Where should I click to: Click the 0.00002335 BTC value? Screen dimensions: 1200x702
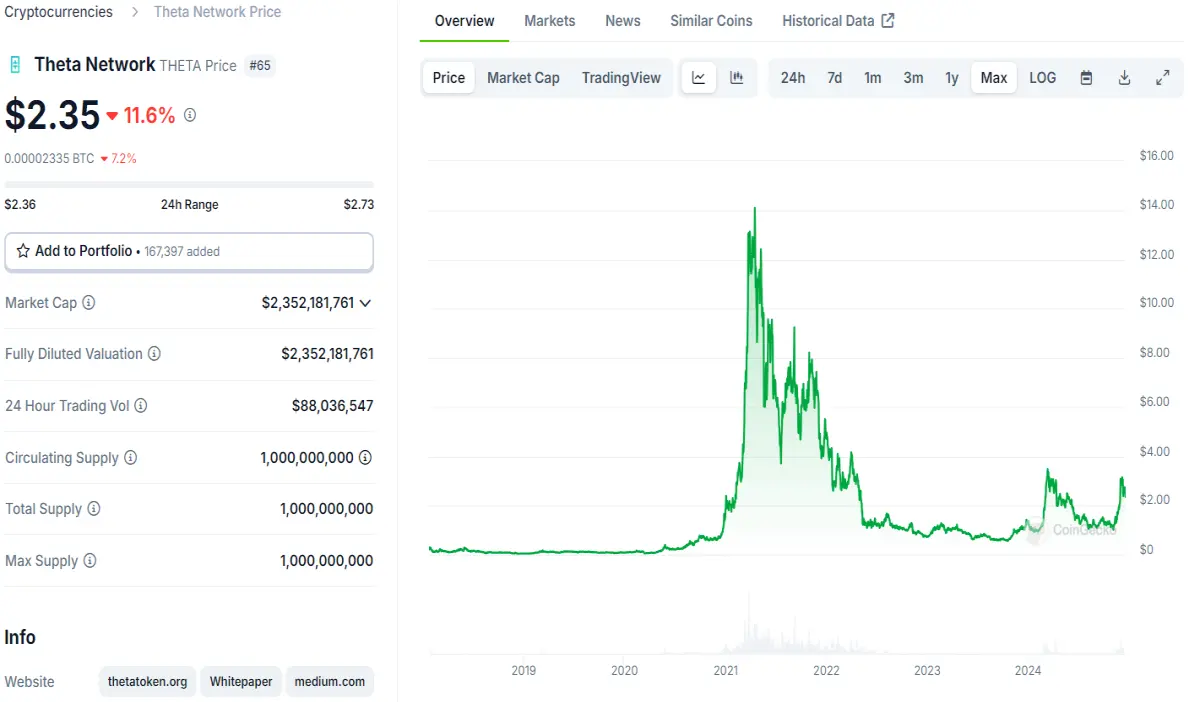[49, 158]
